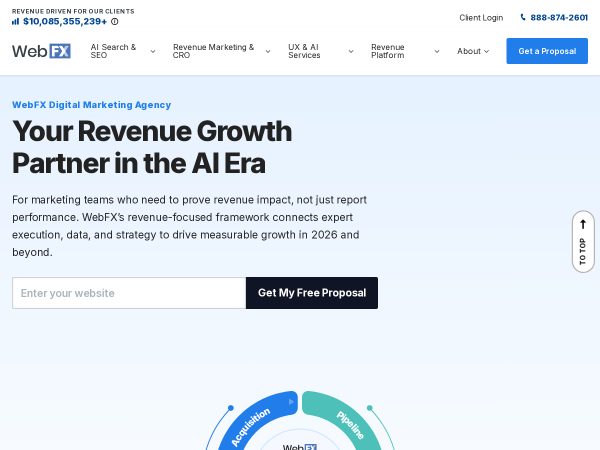Expand the AI Search & SEO chevron

153,51
